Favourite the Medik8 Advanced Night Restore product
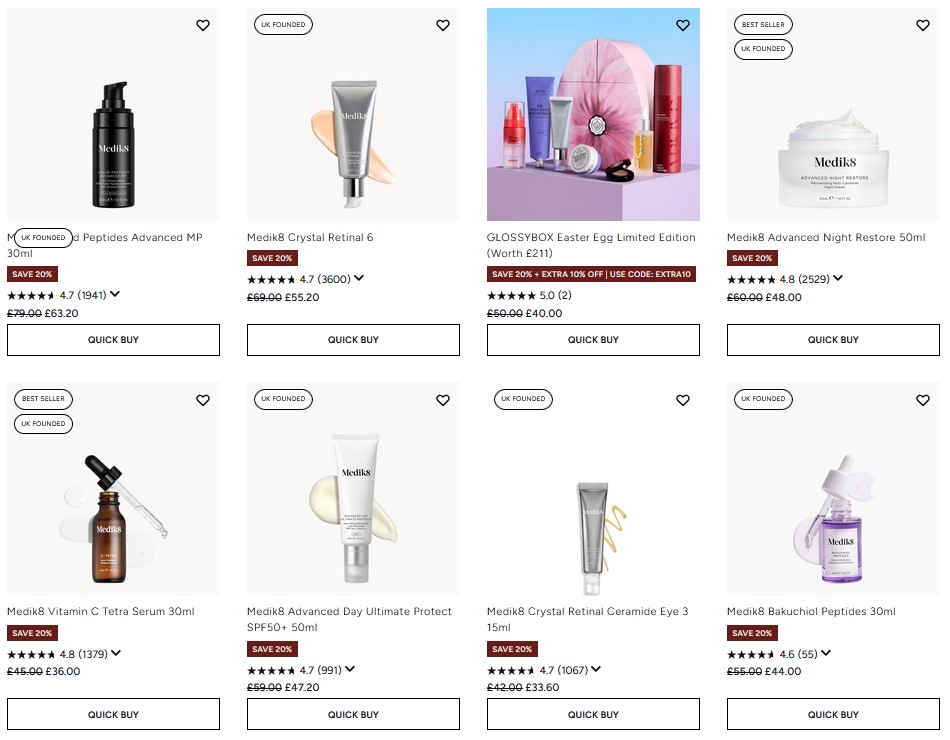This screenshot has height=740, width=950. 923,25
